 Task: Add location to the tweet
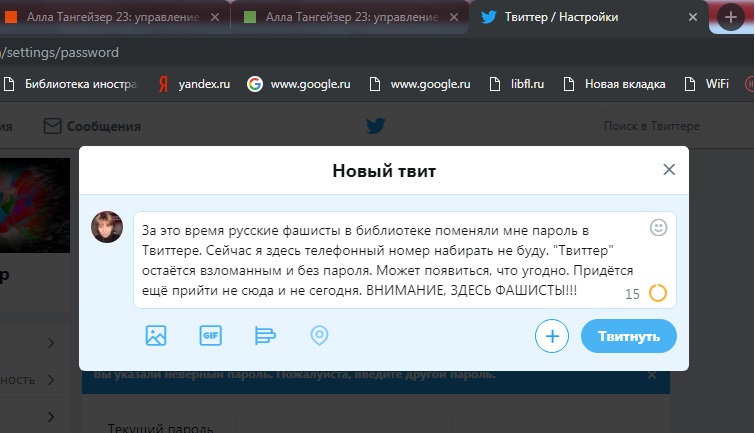coord(319,336)
